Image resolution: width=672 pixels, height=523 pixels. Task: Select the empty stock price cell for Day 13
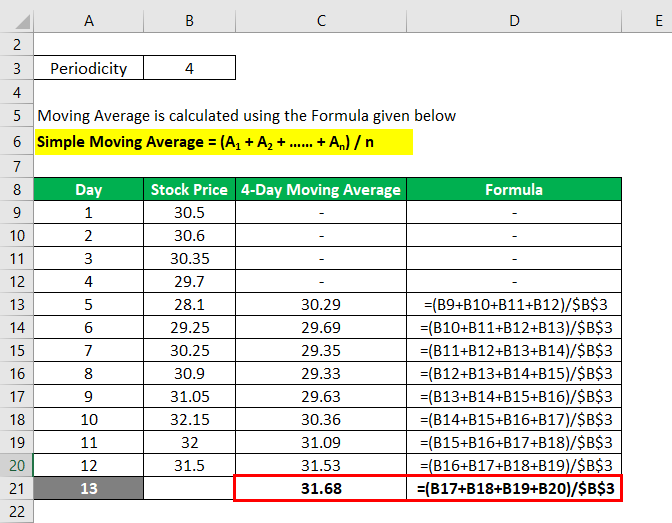point(189,488)
